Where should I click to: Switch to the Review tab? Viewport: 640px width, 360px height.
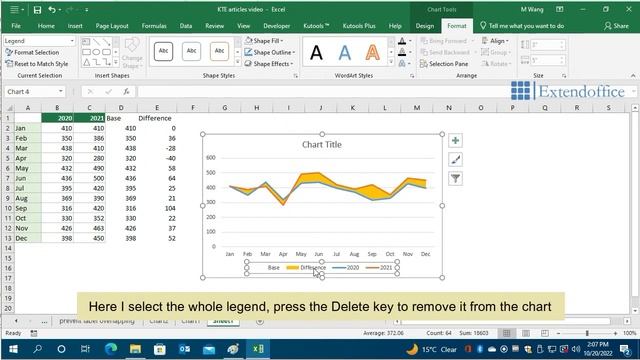(214, 26)
